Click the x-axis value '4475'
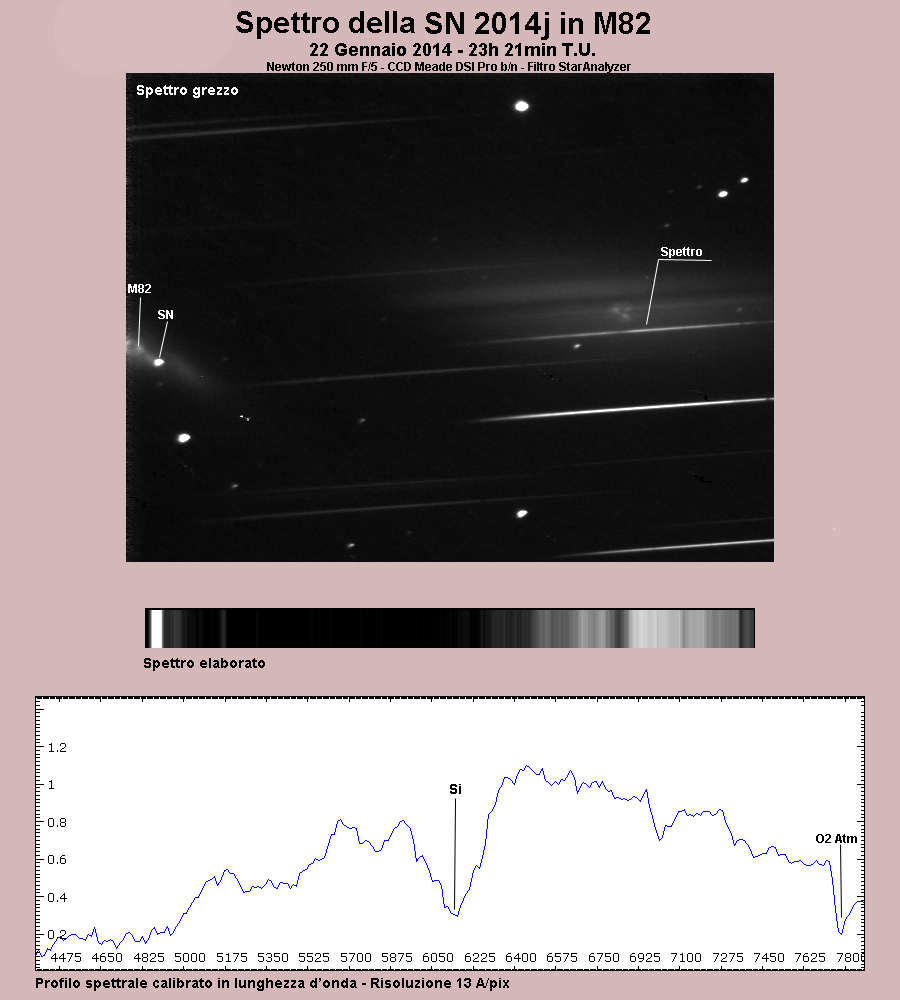Screen dimensions: 900x1000 point(66,957)
